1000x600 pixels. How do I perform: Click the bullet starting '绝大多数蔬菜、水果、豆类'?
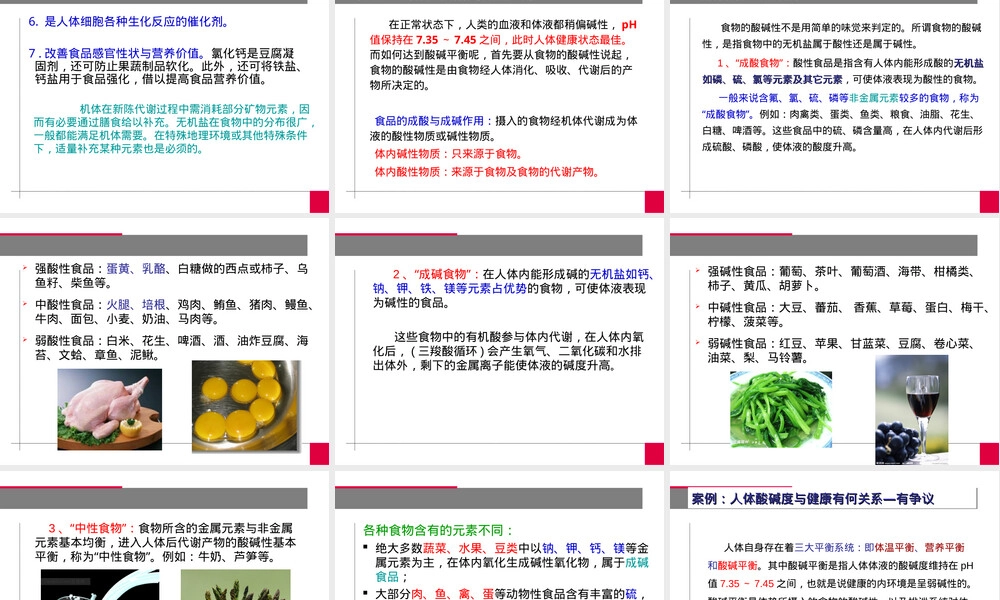click(x=511, y=562)
